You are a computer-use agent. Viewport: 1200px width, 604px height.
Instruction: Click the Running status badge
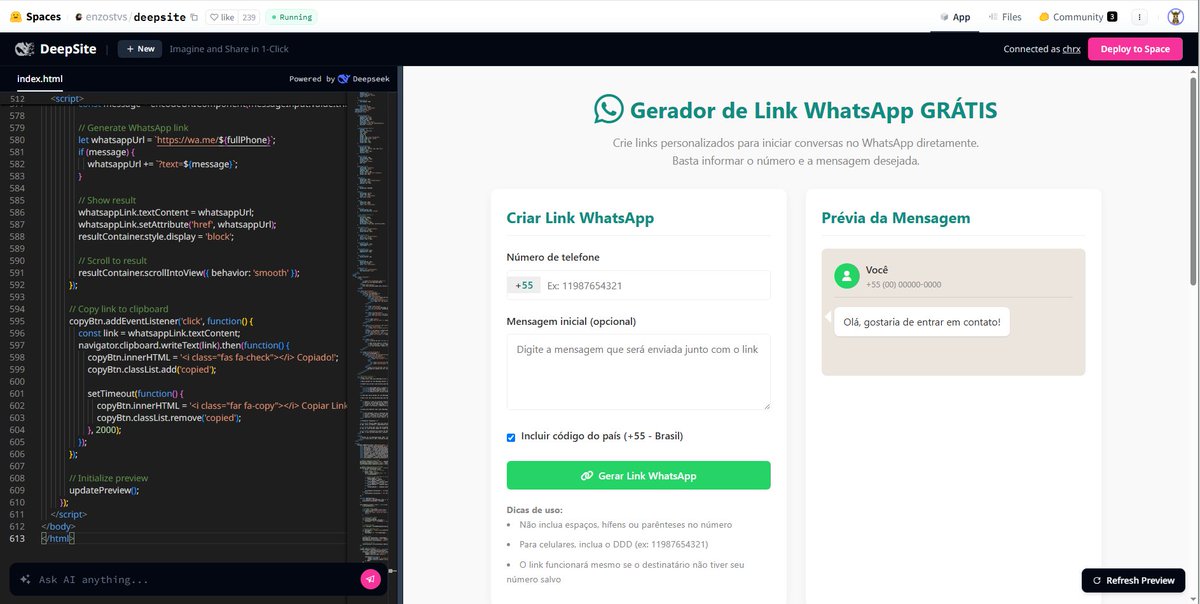(x=291, y=17)
